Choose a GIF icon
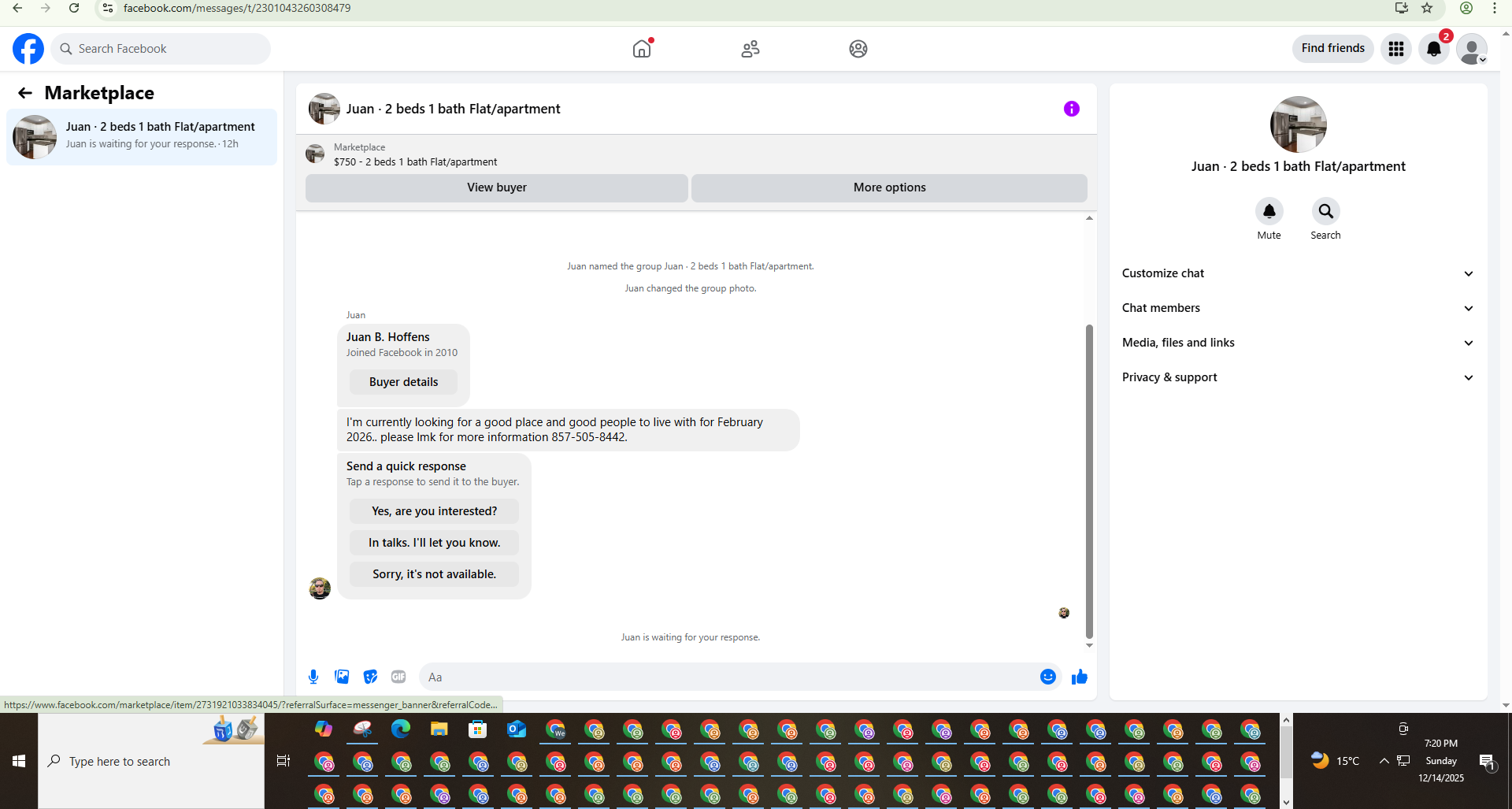 point(398,677)
